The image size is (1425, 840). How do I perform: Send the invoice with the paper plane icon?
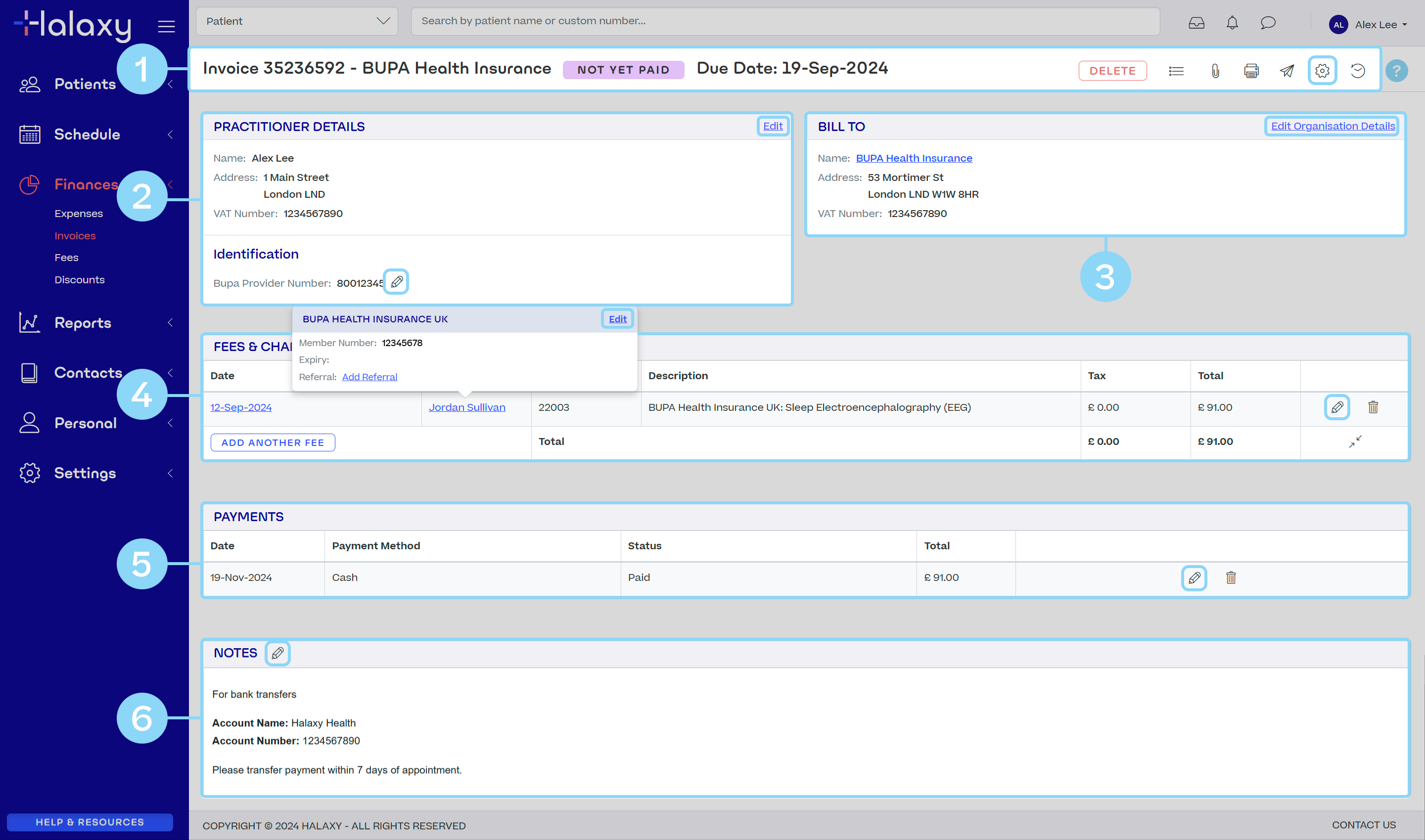tap(1287, 71)
